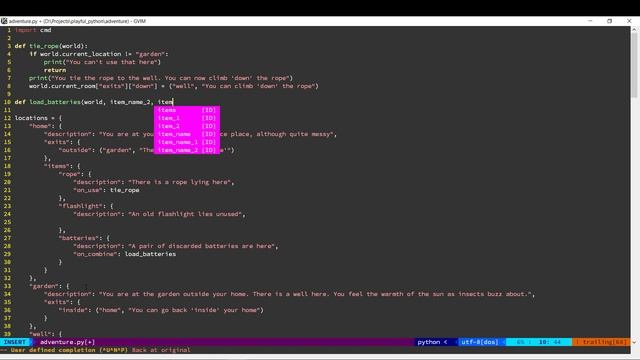The width and height of the screenshot is (640, 360).
Task: Click the 'trailing[68]' warning in status line
Action: [x=604, y=342]
